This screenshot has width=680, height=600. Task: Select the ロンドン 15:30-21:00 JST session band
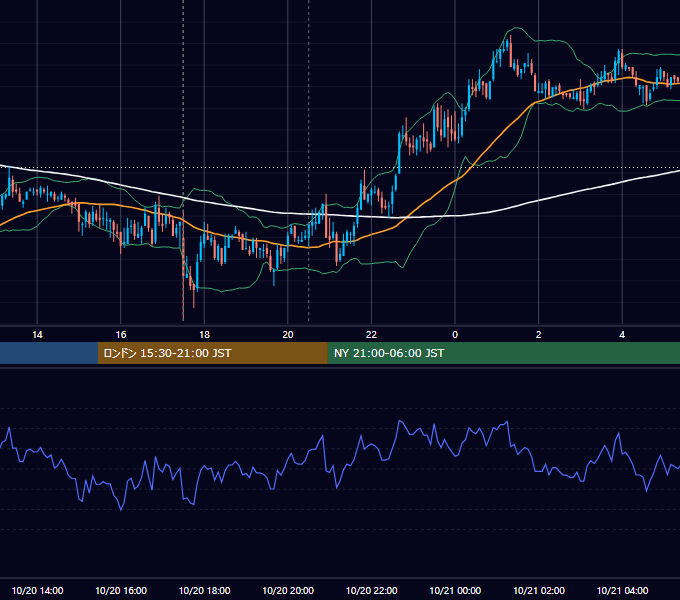point(212,353)
